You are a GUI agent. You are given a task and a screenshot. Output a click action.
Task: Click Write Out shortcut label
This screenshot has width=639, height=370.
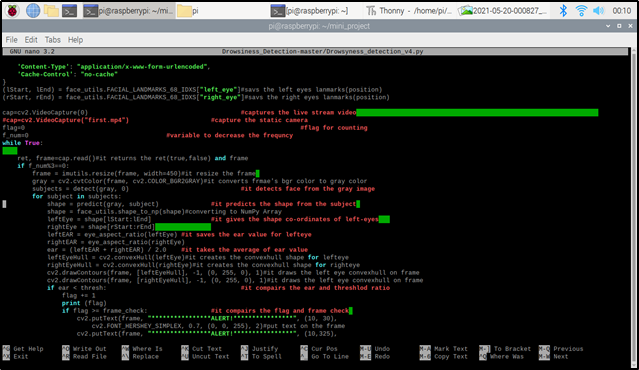click(x=89, y=349)
